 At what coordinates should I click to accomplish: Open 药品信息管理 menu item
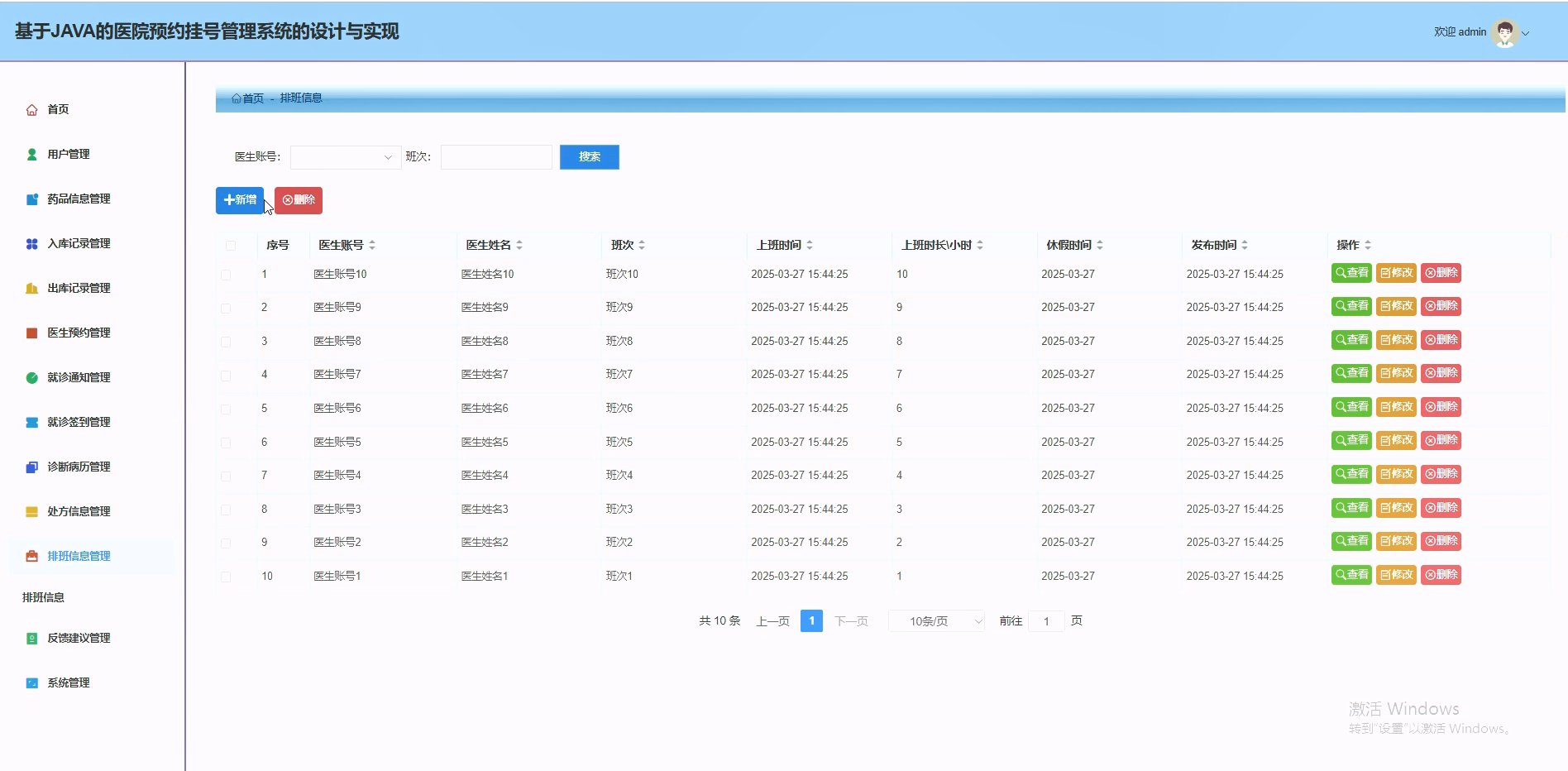[79, 199]
